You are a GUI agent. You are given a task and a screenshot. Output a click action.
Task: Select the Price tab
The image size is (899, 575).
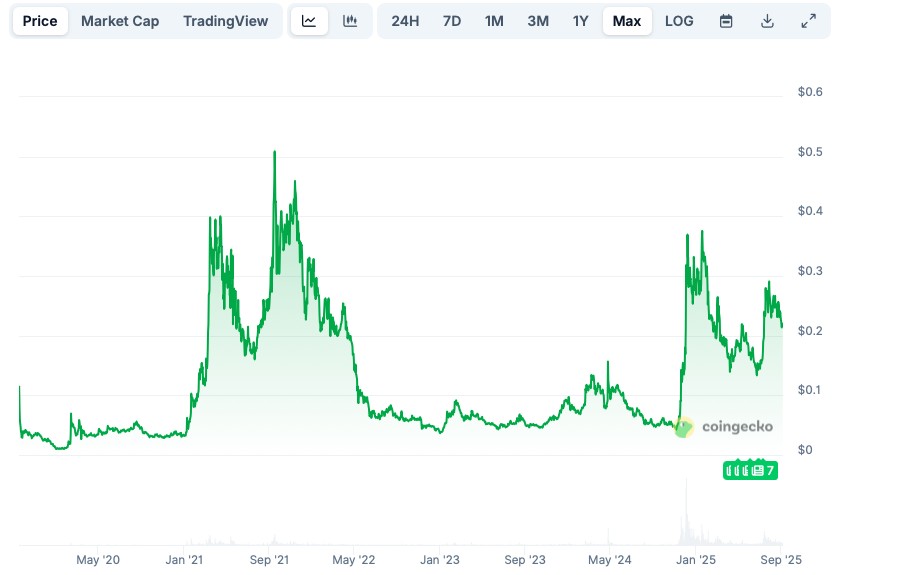pyautogui.click(x=40, y=21)
